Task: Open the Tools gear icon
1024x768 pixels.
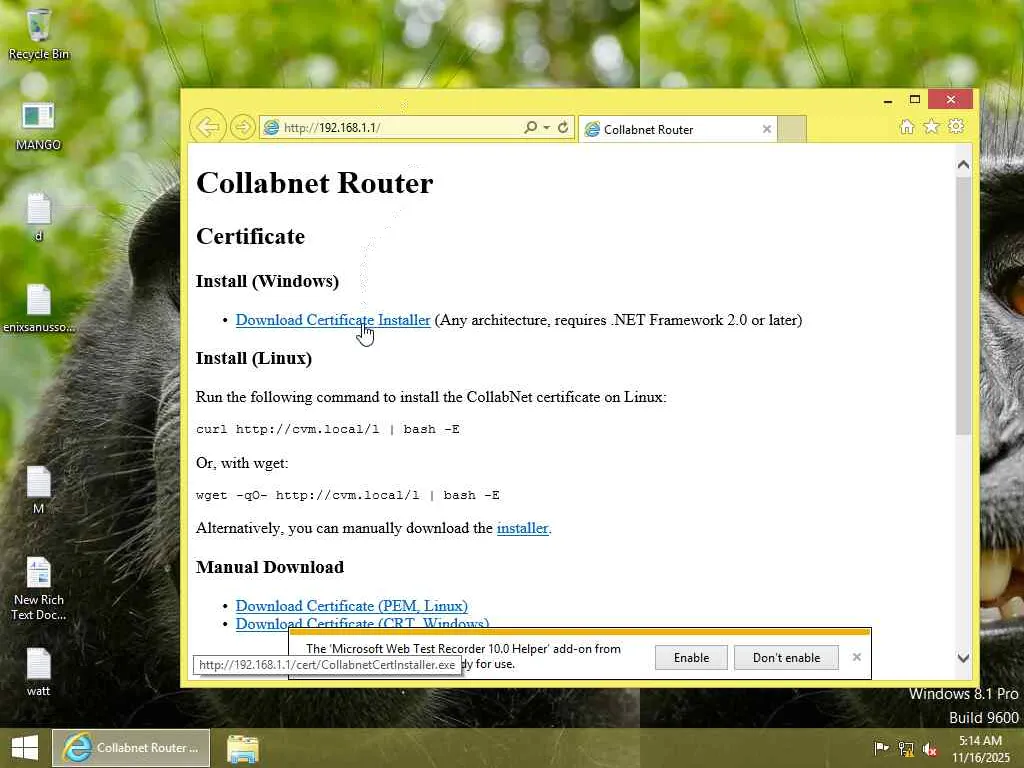Action: pos(956,126)
